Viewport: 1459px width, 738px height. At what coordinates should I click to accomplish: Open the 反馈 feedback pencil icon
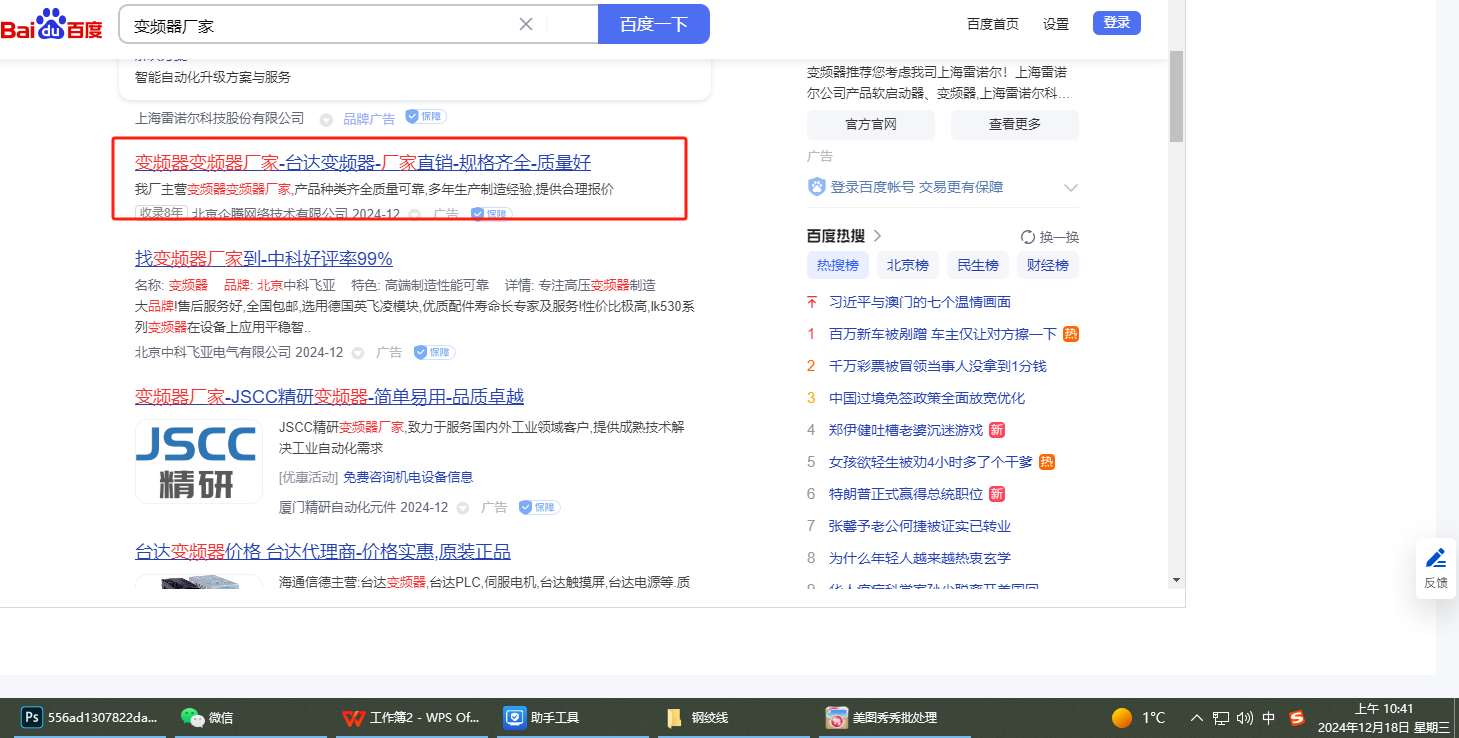click(x=1436, y=559)
